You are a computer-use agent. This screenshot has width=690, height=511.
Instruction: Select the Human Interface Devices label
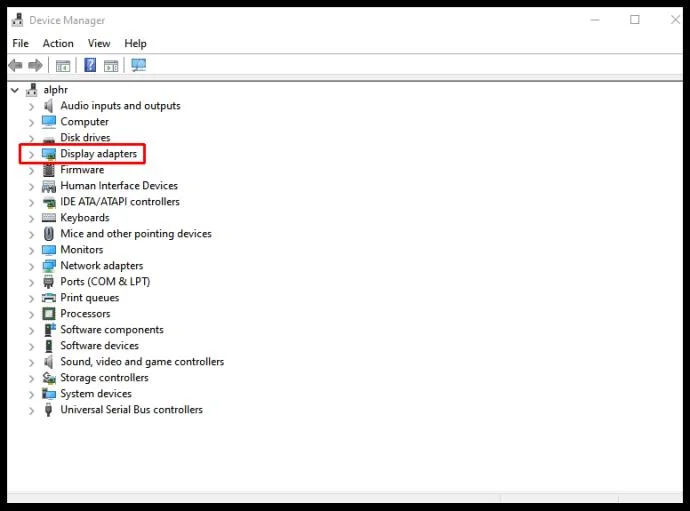pos(119,186)
